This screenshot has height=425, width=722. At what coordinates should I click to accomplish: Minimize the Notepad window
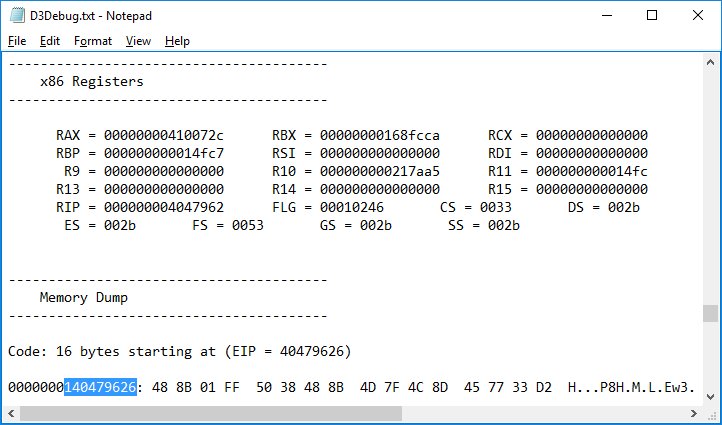(607, 15)
